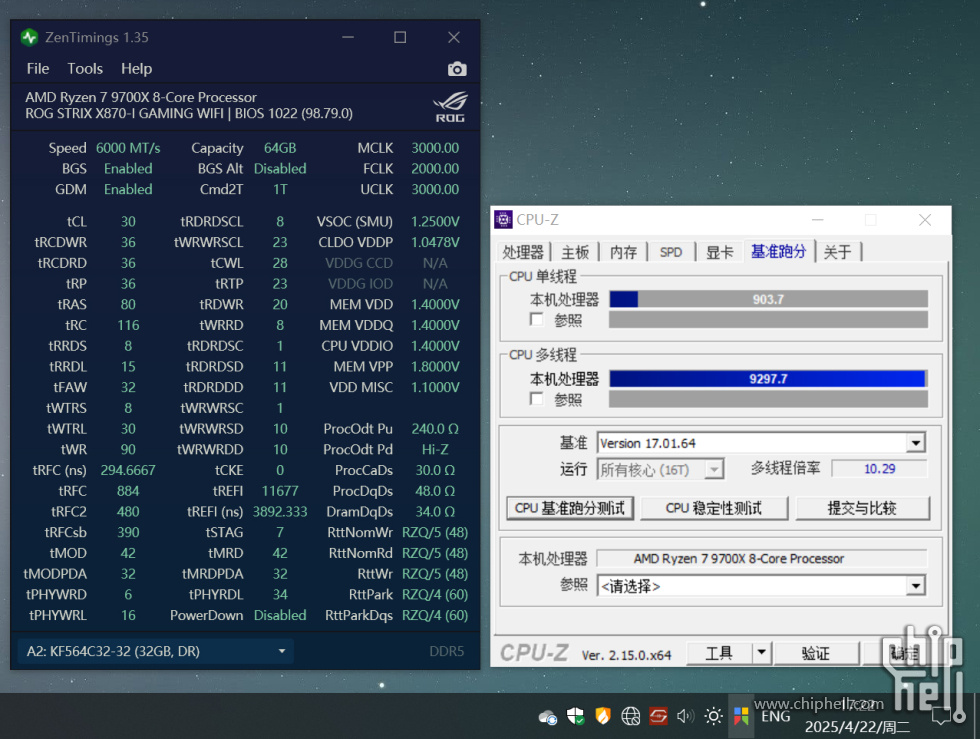Click the 验证 button in CPU-Z
This screenshot has height=739, width=980.
(x=816, y=653)
